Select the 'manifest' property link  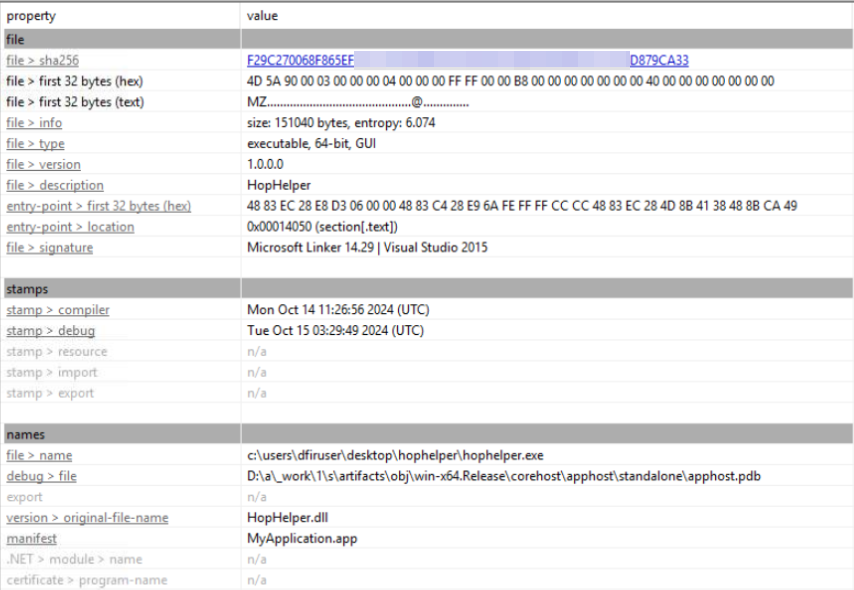click(31, 539)
